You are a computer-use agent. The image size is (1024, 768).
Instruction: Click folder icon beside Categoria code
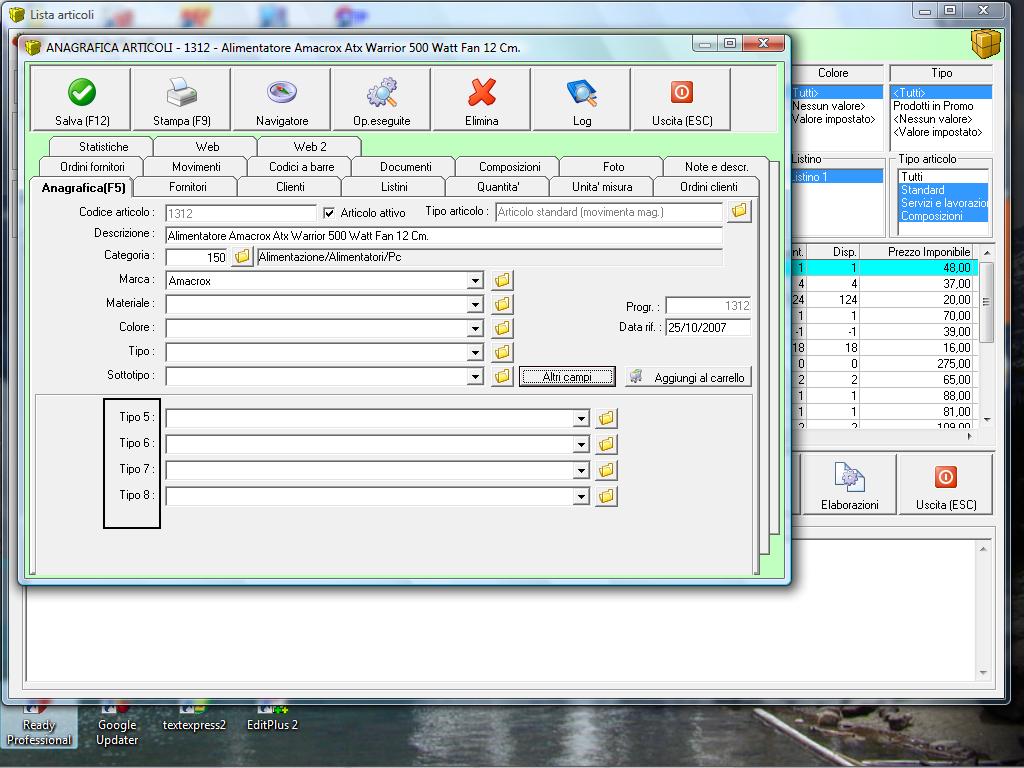pos(242,257)
